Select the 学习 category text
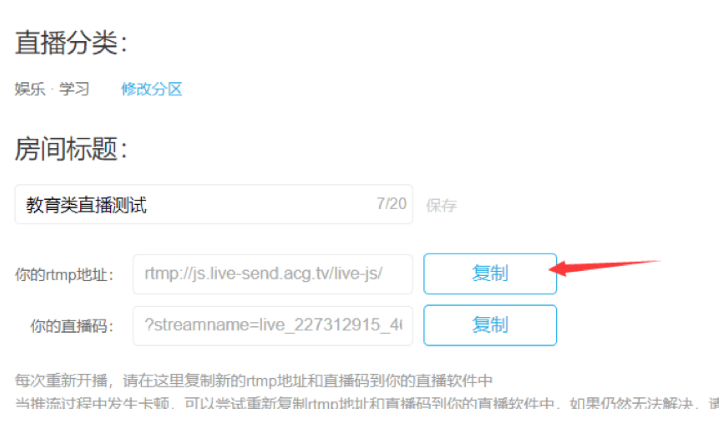Screen dimensions: 727x428 [74, 89]
